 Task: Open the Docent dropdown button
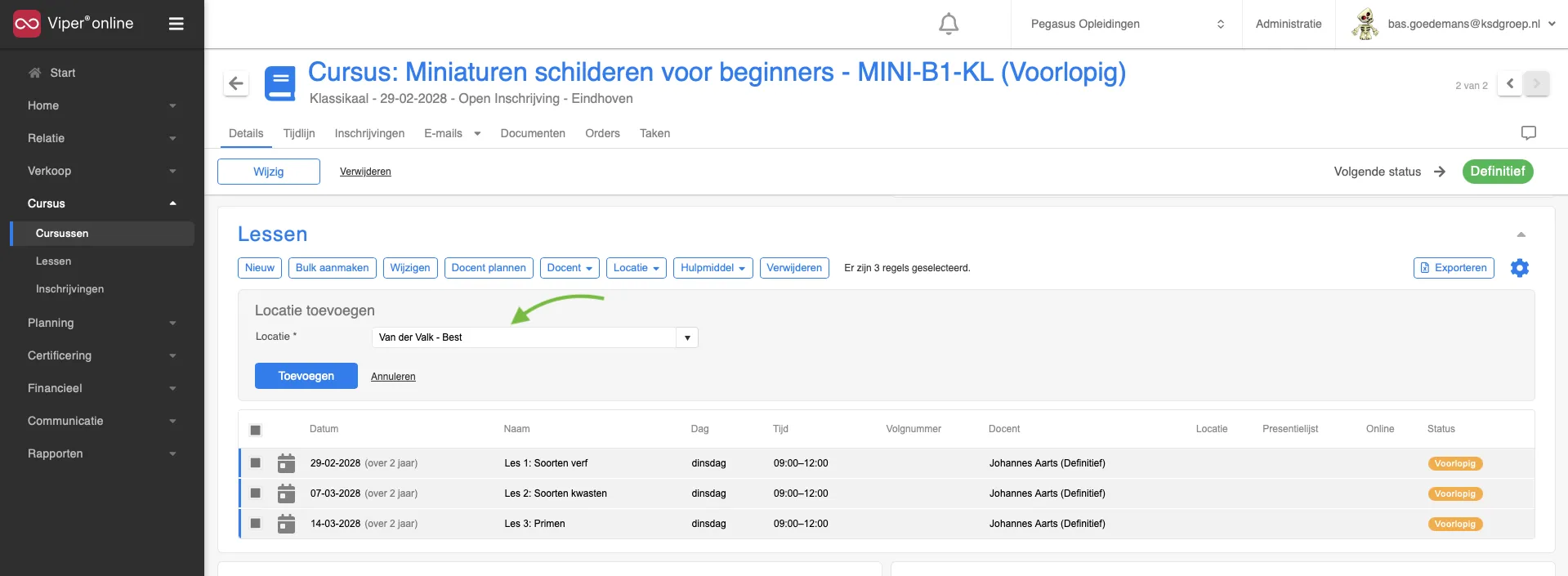570,268
